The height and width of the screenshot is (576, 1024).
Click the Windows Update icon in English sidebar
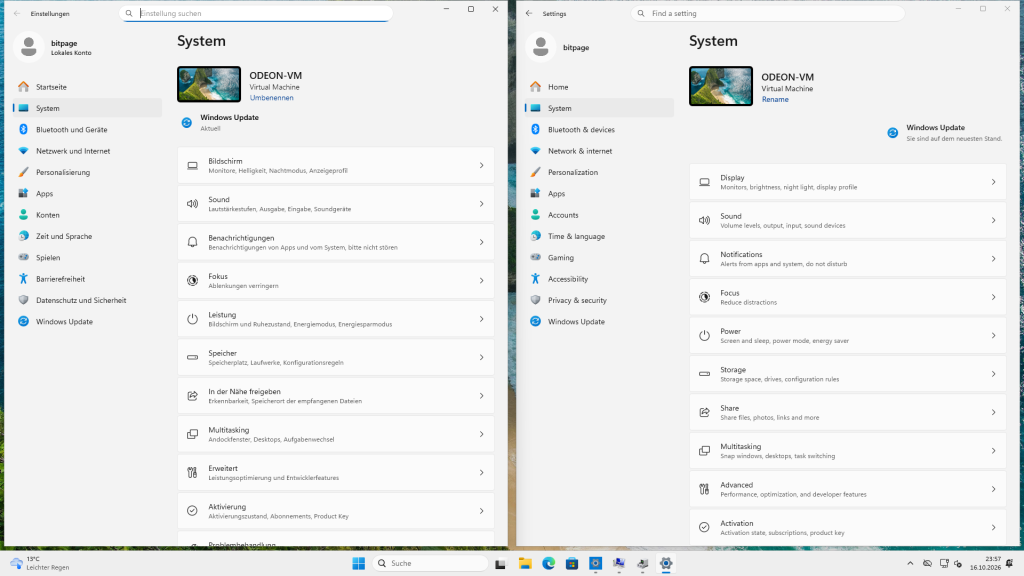pyautogui.click(x=536, y=321)
